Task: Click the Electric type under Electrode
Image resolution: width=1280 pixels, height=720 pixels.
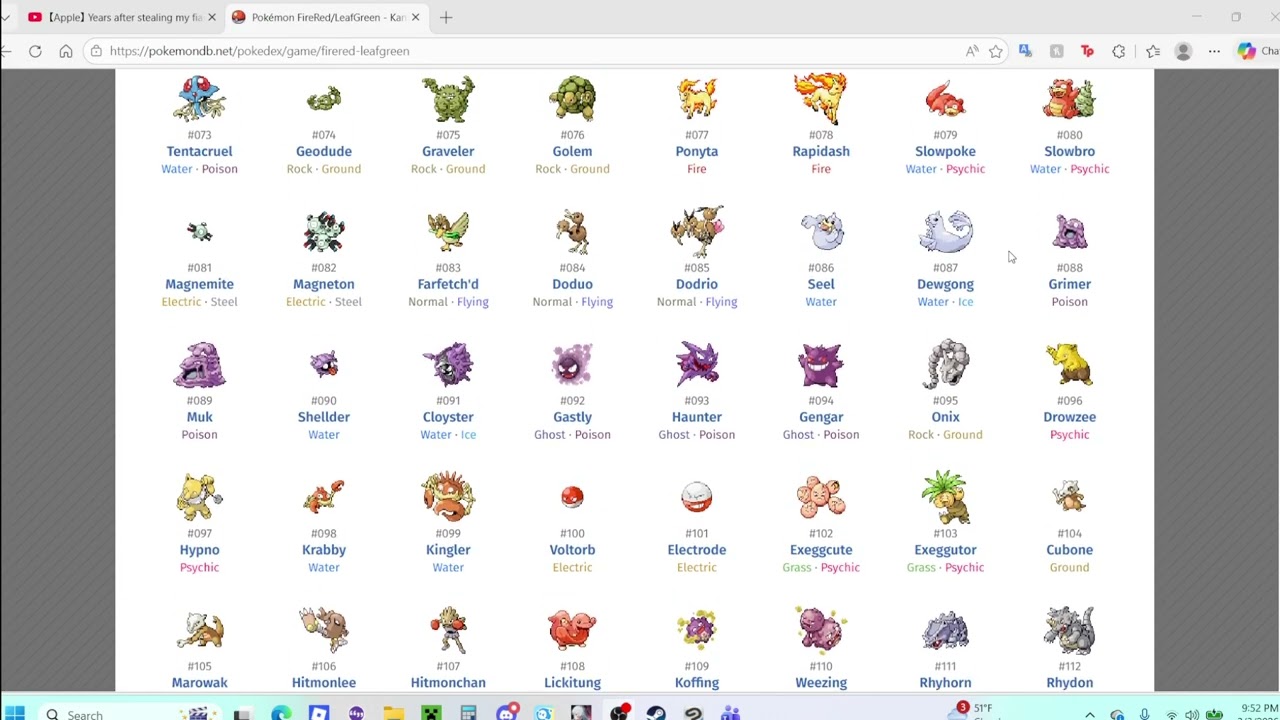Action: tap(697, 568)
